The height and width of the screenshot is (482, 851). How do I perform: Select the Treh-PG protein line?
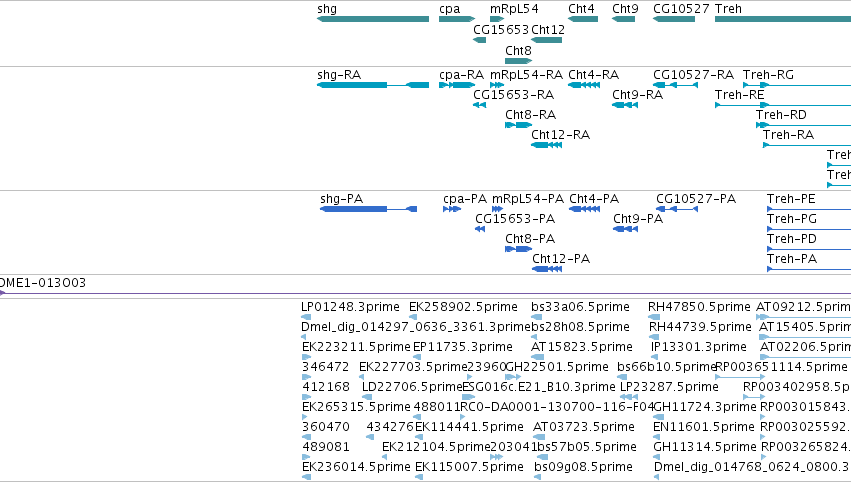click(x=809, y=229)
